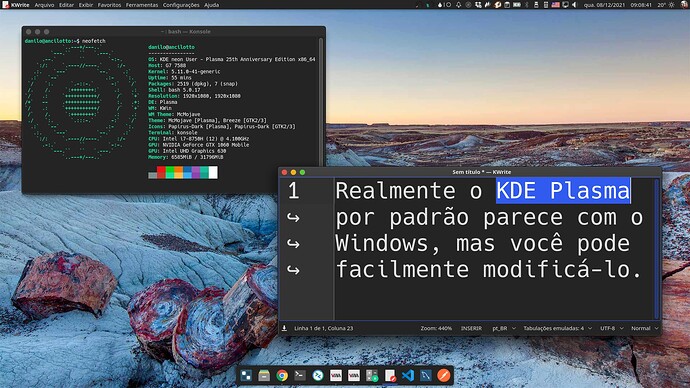Screen dimensions: 690x388
Task: Open the application launcher in the dock
Action: [x=246, y=375]
